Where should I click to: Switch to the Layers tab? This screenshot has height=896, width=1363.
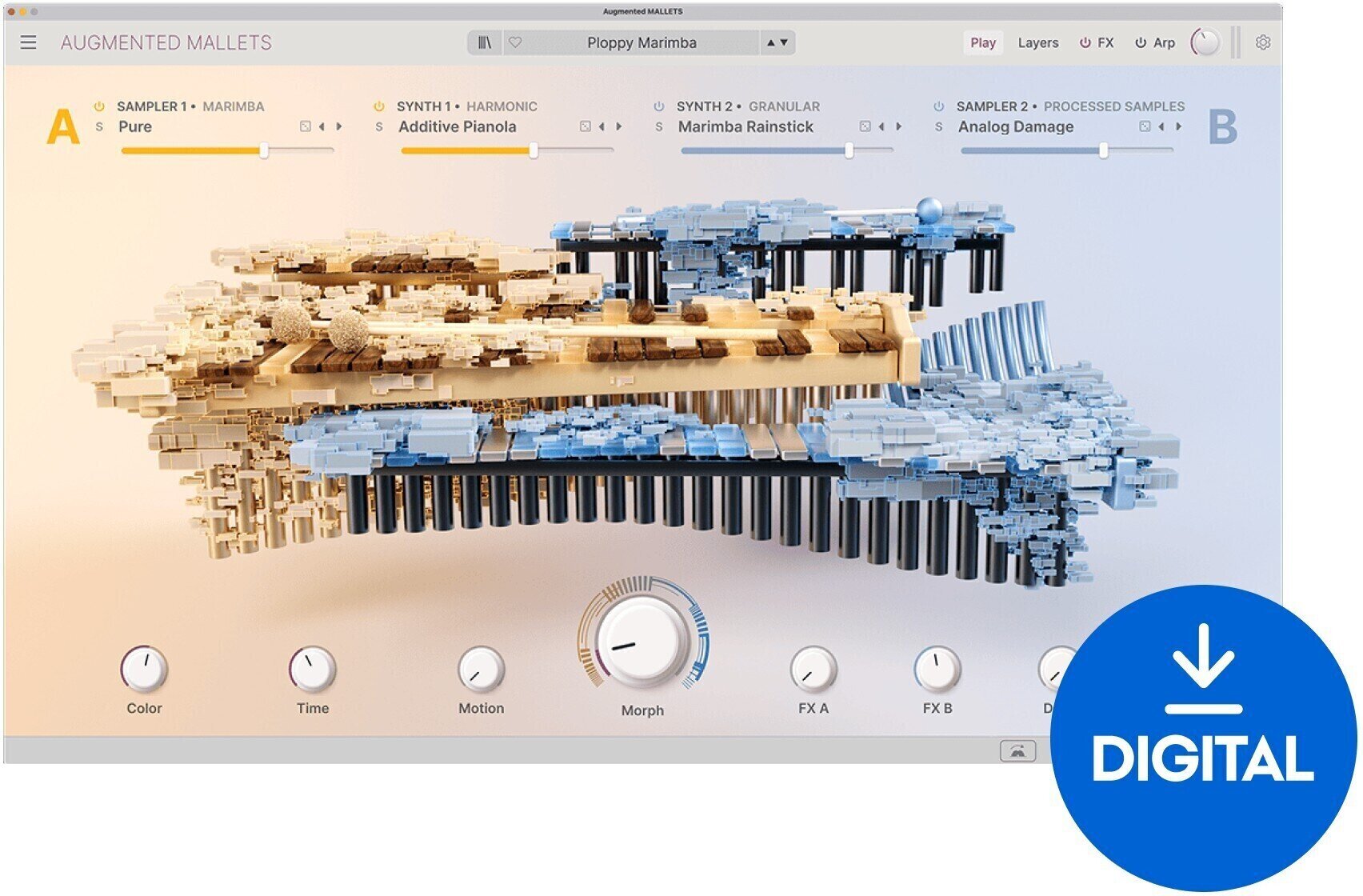tap(1037, 42)
